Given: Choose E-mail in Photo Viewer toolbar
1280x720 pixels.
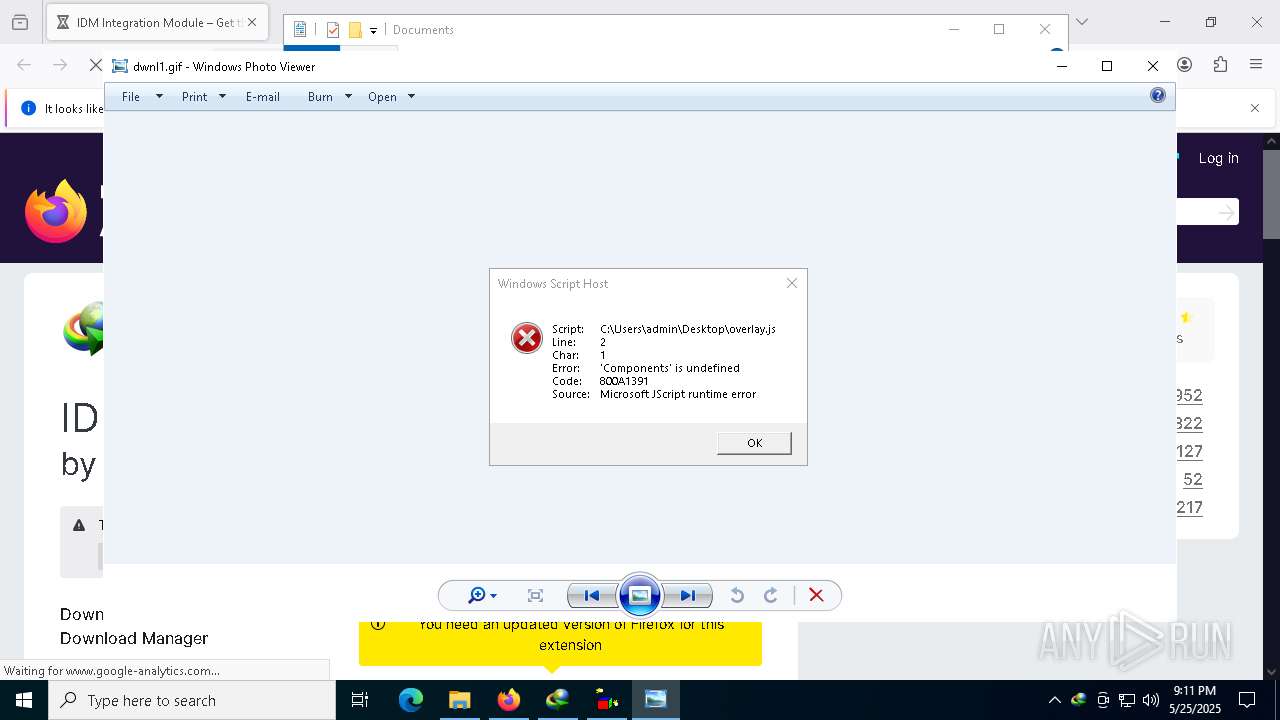Looking at the screenshot, I should (263, 97).
